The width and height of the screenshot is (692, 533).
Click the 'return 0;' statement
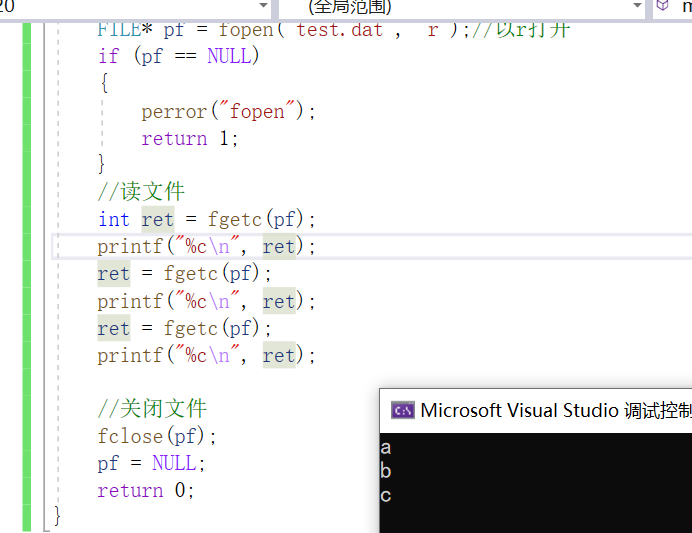coord(146,490)
